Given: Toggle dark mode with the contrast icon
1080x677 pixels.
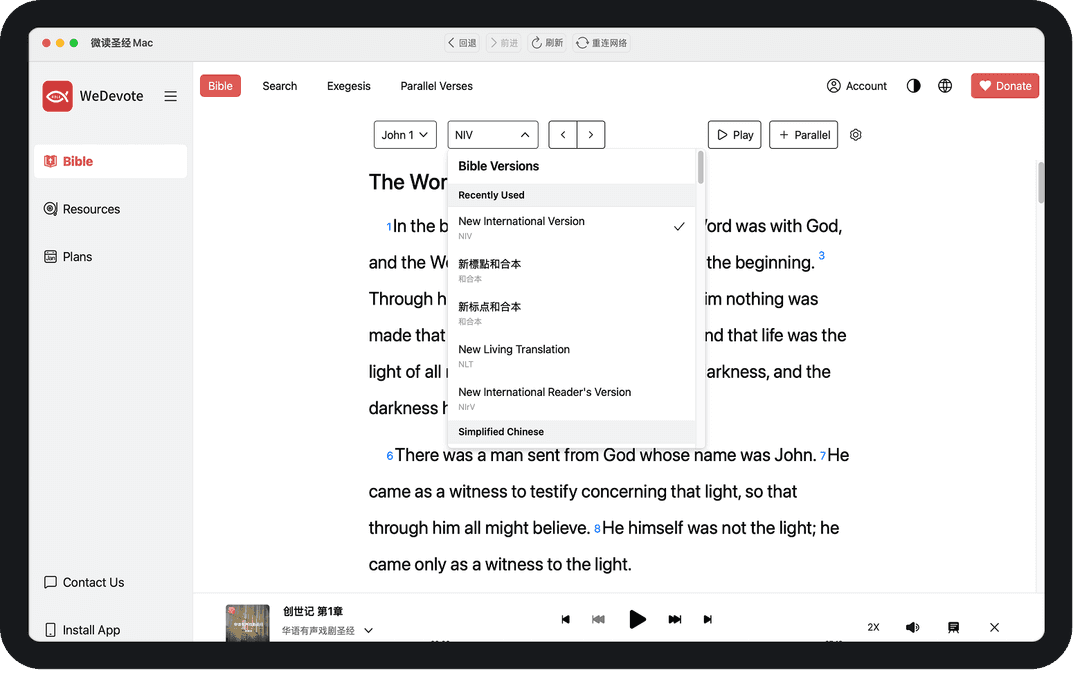Looking at the screenshot, I should click(x=913, y=86).
